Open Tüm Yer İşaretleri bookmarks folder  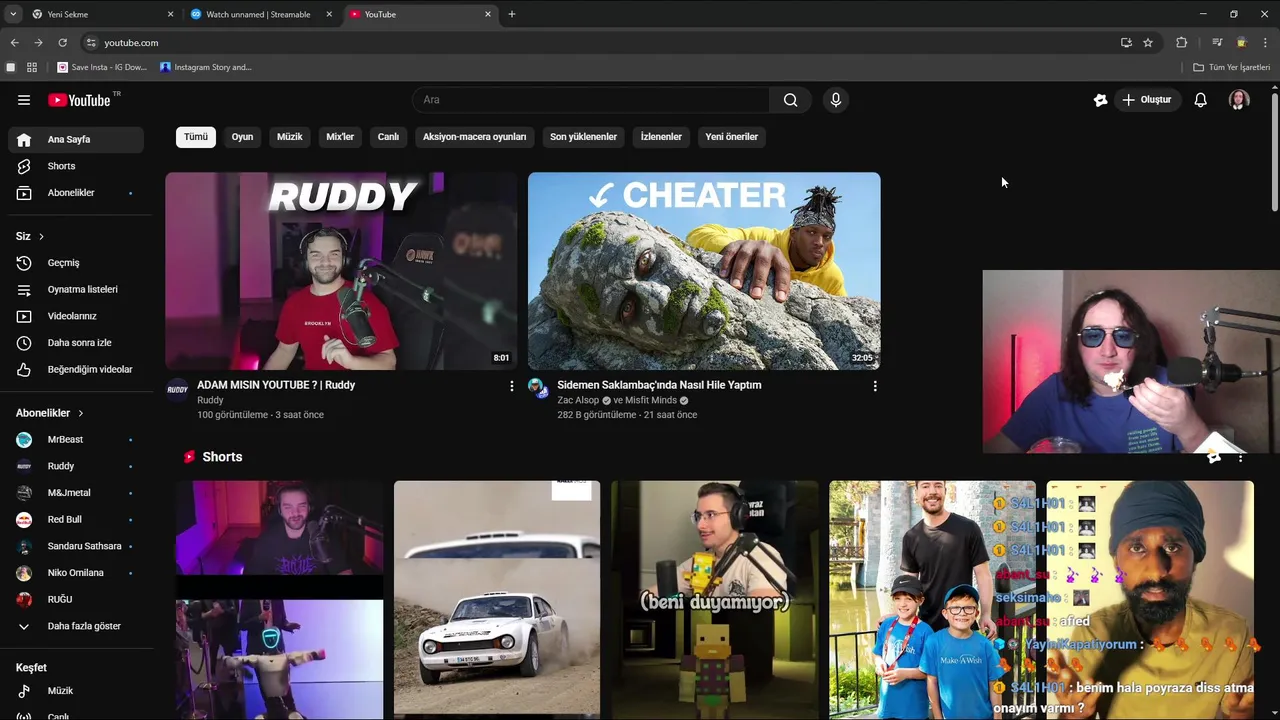coord(1231,67)
